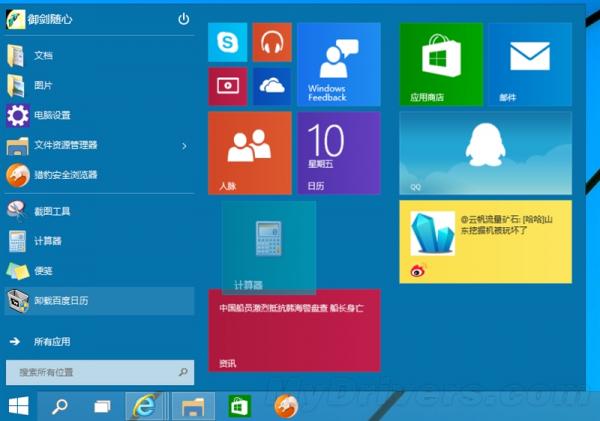The image size is (600, 421).
Task: Open the Windows Feedback tile
Action: pos(339,64)
